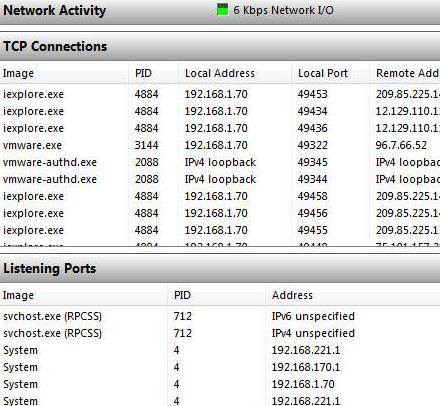
Task: Select svchost.exe (RPCSS) IPv6 unspecified row
Action: (220, 316)
